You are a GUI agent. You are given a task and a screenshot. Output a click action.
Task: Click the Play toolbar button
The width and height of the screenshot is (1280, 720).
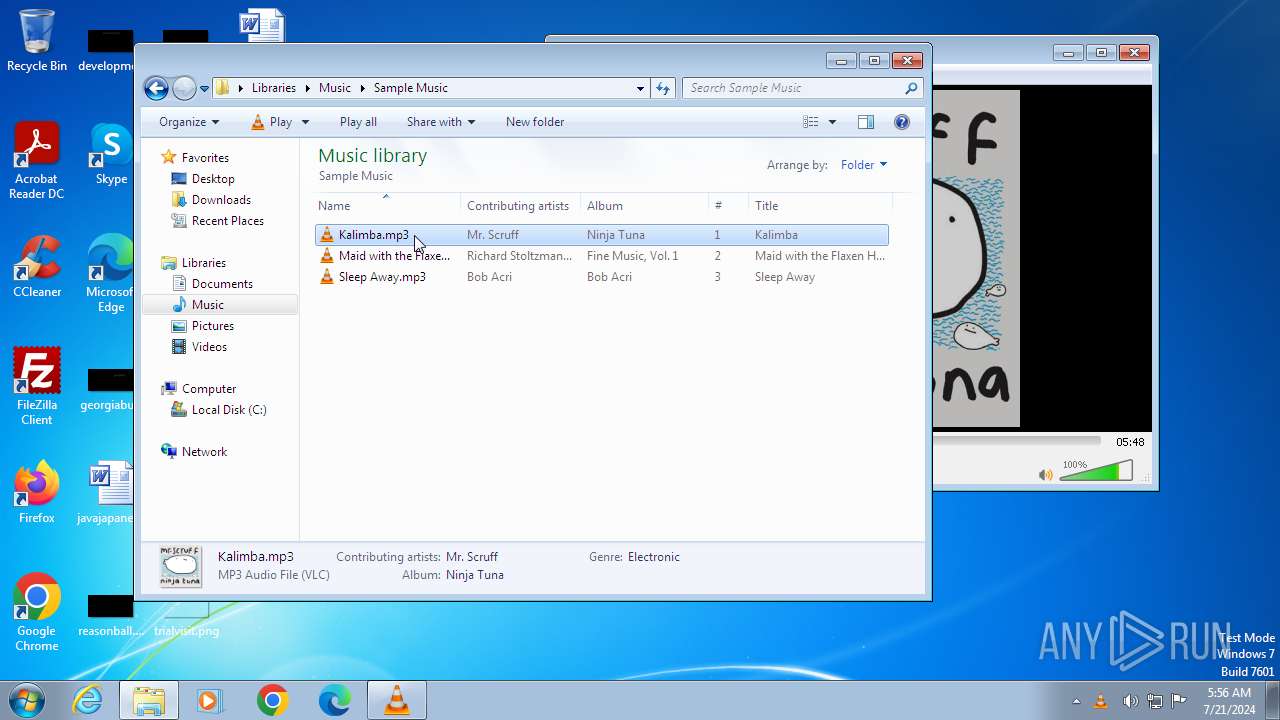(271, 122)
